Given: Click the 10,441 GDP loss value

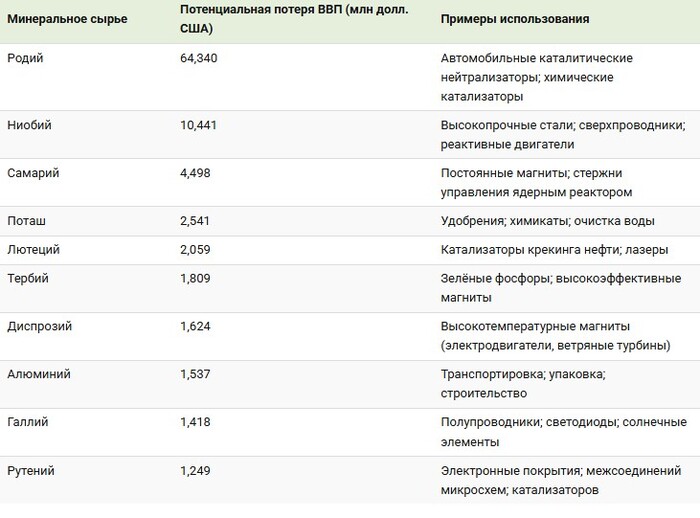Looking at the screenshot, I should (x=198, y=125).
